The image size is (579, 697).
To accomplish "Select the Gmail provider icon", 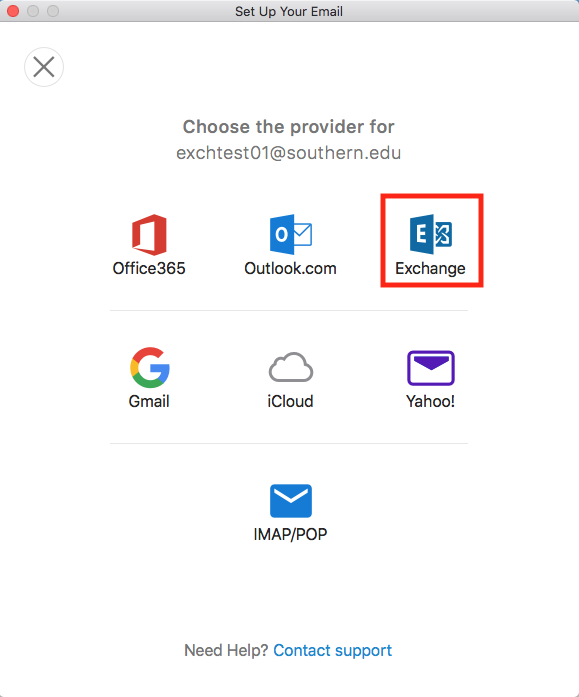I will pyautogui.click(x=150, y=367).
